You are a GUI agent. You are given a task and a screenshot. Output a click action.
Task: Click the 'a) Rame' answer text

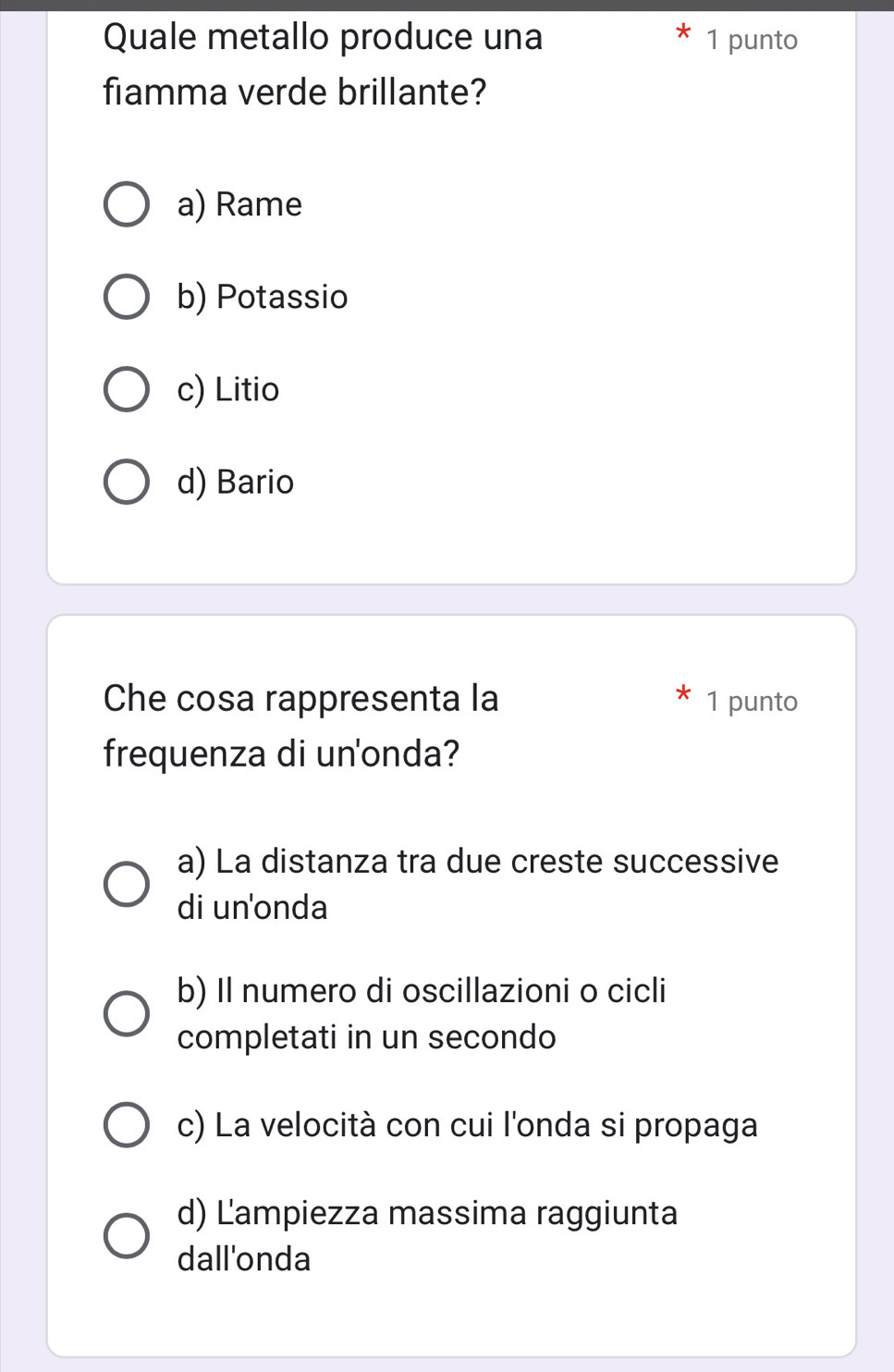pyautogui.click(x=239, y=204)
